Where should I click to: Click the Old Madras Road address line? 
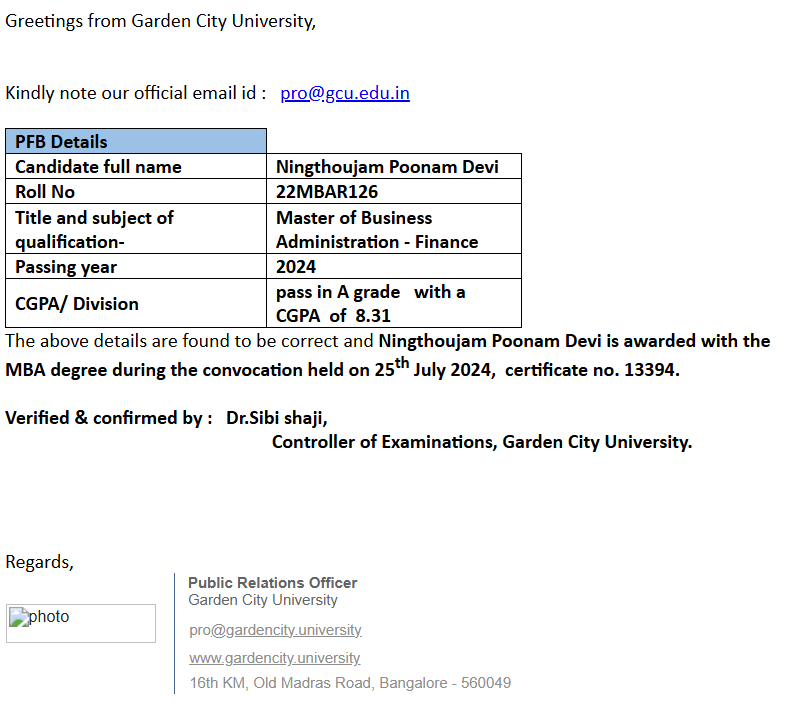[350, 683]
